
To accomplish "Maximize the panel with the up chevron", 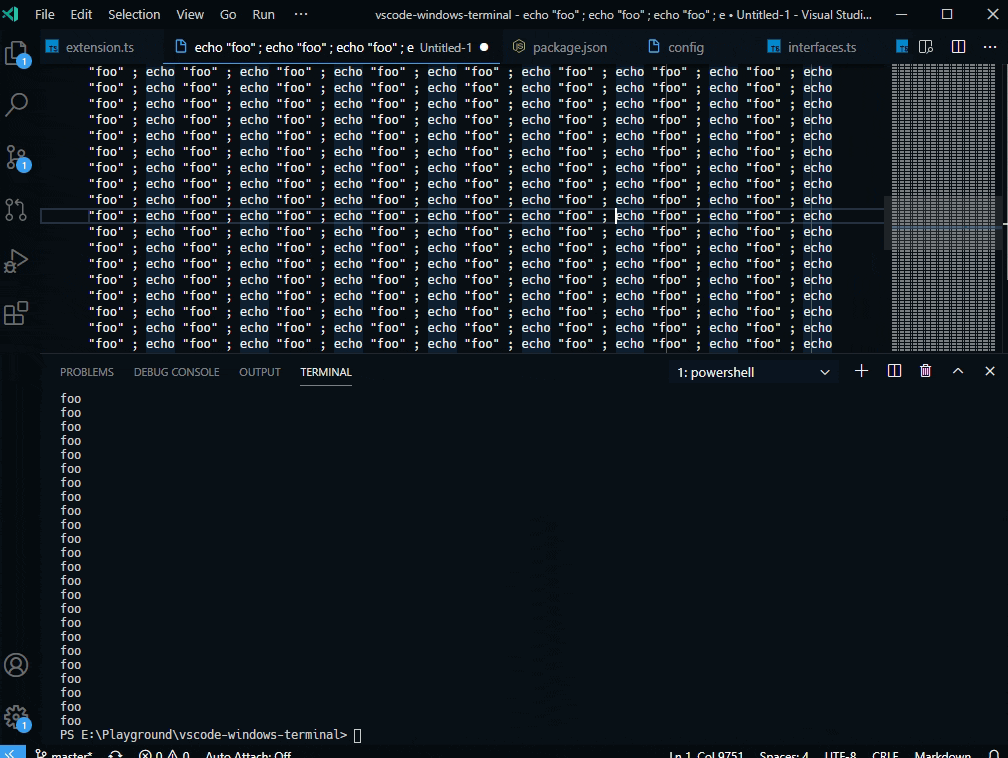I will coord(958,371).
